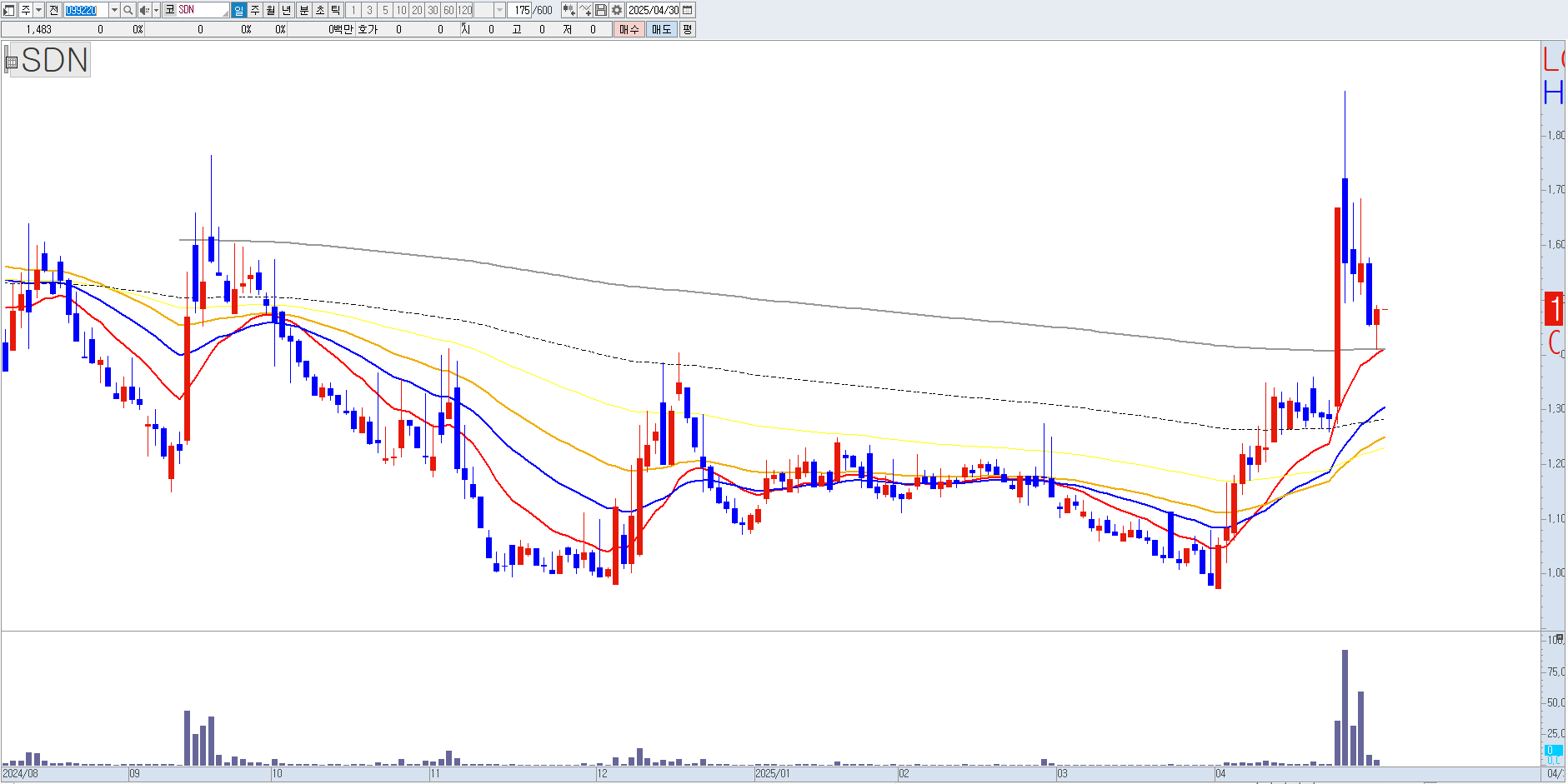Click the SDN chart title icon
Image resolution: width=1568 pixels, height=784 pixels.
(11, 61)
